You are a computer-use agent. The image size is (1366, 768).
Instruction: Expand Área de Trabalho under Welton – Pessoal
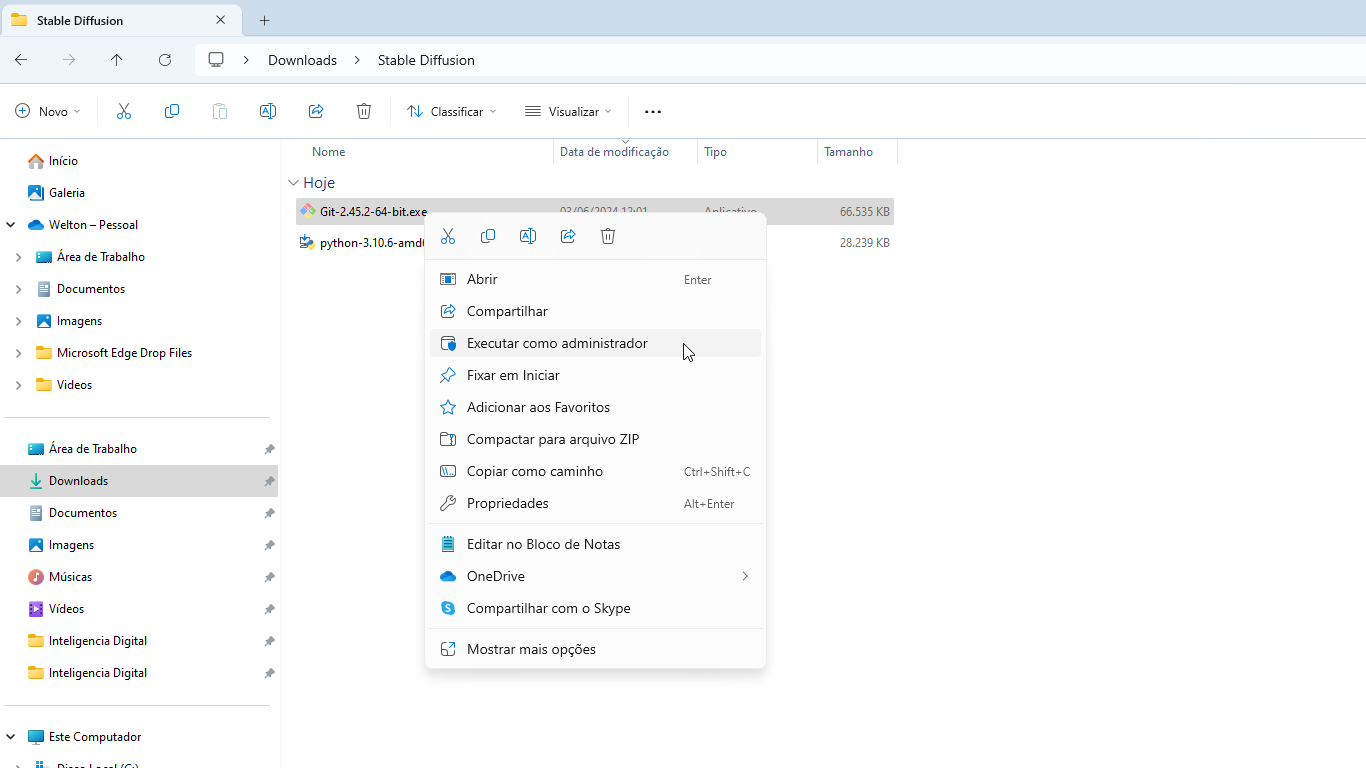point(19,257)
